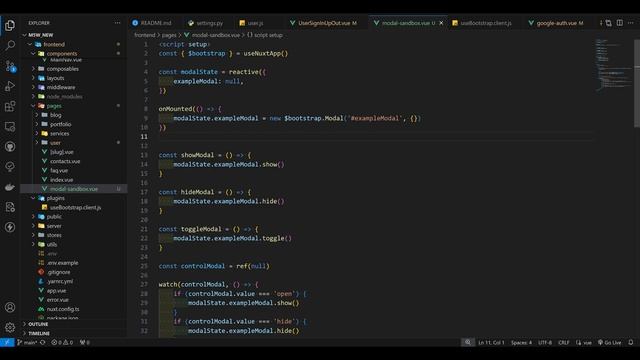640x360 pixels.
Task: Open the Accounts menu icon
Action: point(10,307)
